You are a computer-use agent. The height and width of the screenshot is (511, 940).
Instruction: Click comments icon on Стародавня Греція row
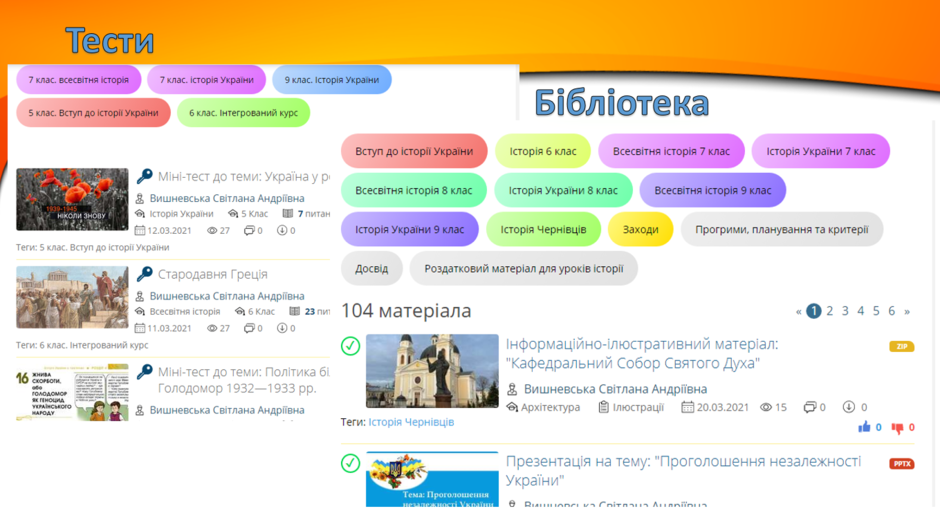coord(249,328)
